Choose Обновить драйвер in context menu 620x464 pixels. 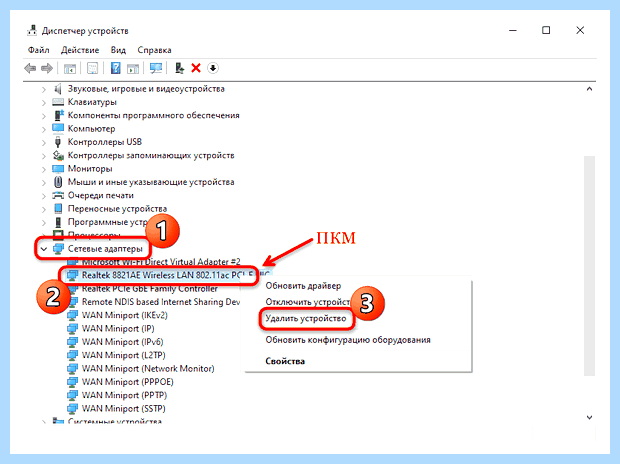click(303, 286)
